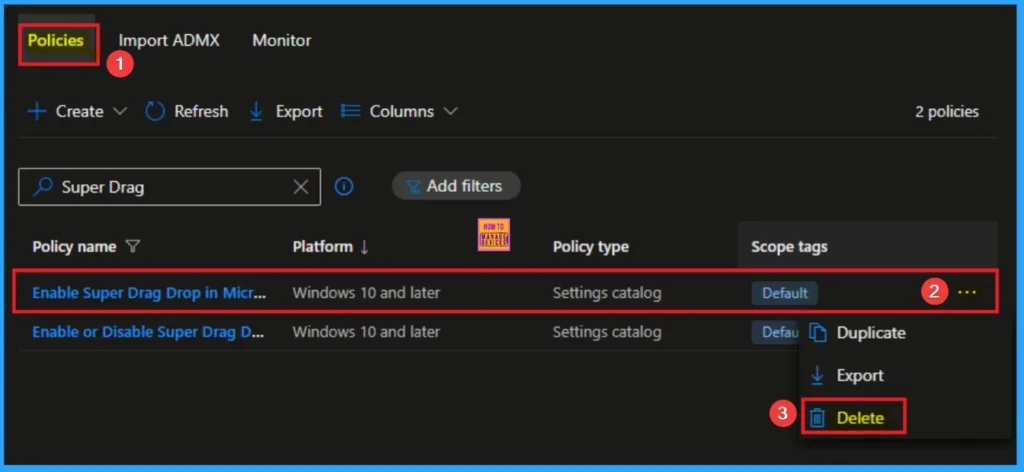Click Windows 10 and later in first row
The height and width of the screenshot is (472, 1024).
tap(366, 293)
